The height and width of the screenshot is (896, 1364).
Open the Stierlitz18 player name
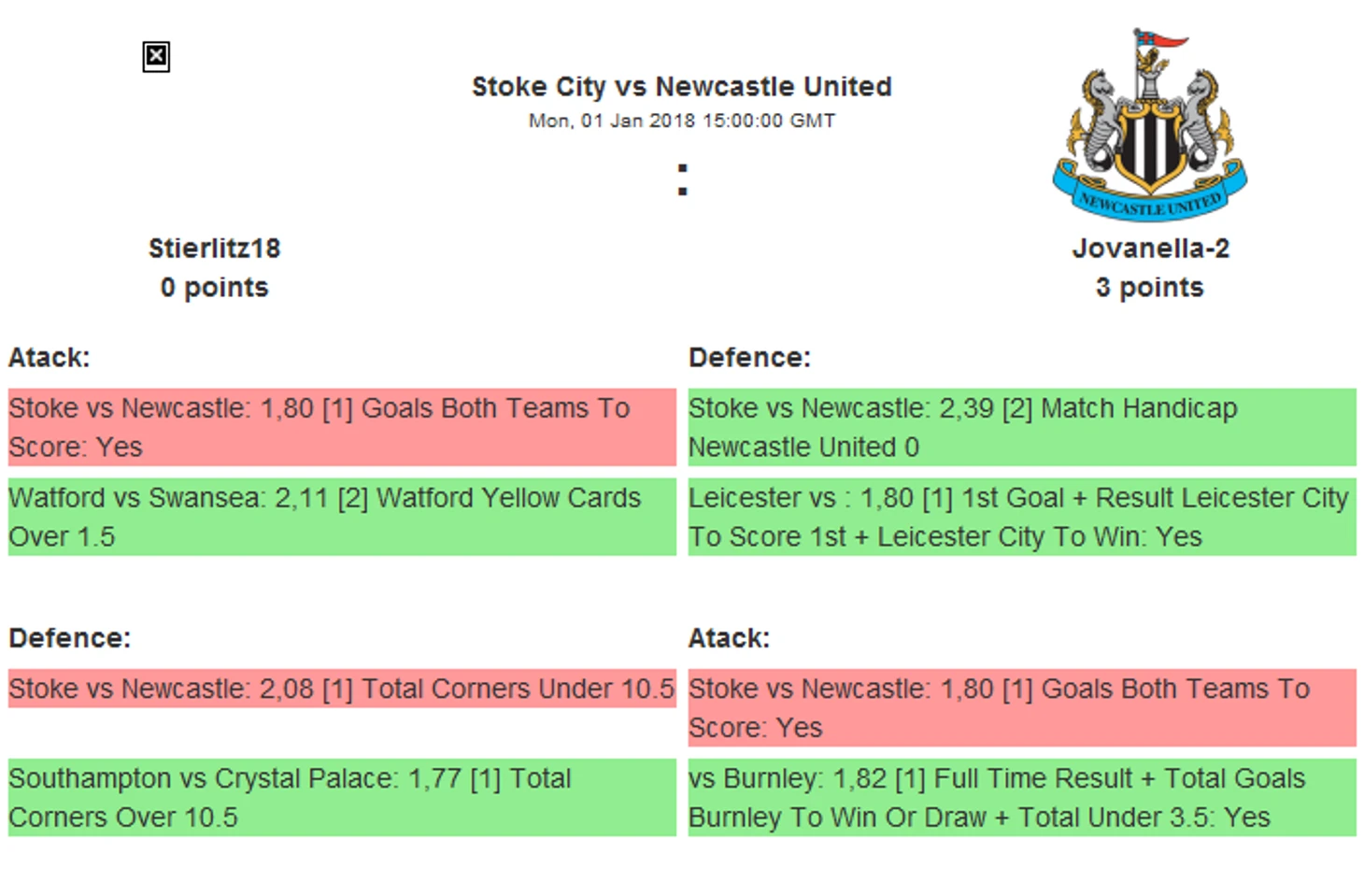(x=214, y=249)
